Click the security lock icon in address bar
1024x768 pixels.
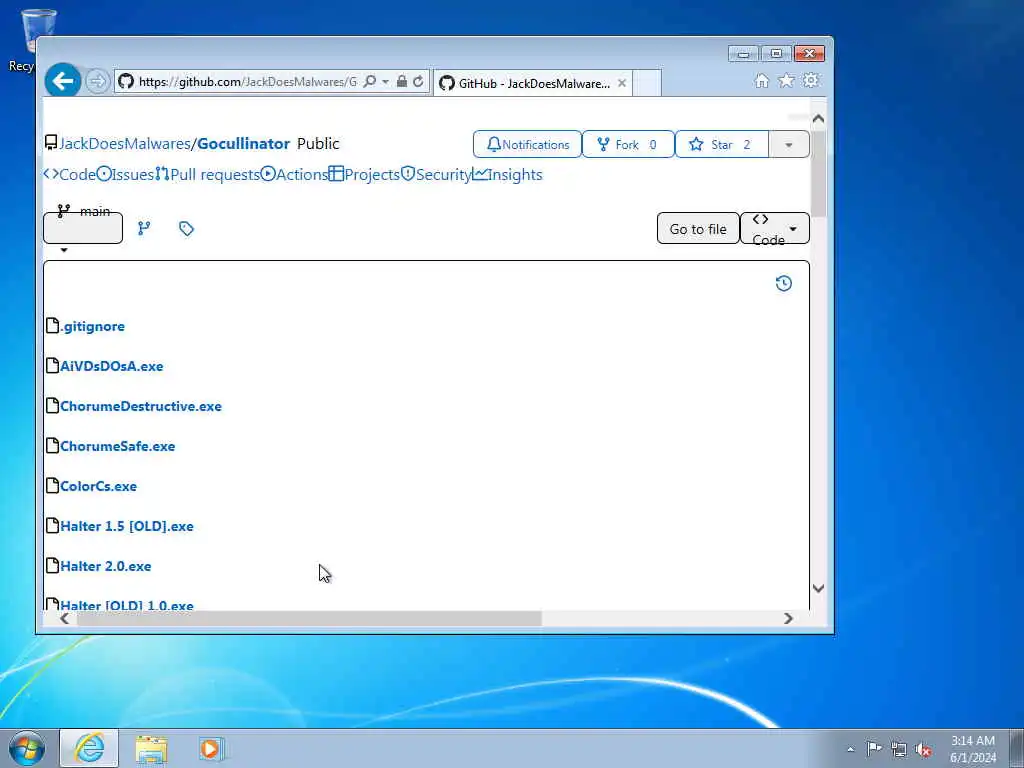pos(402,82)
